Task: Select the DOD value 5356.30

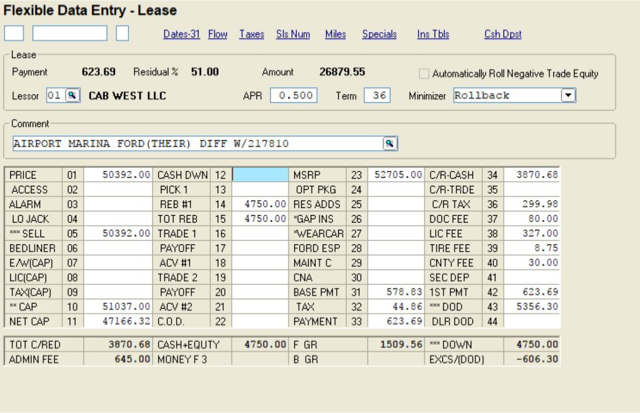Action: (532, 306)
